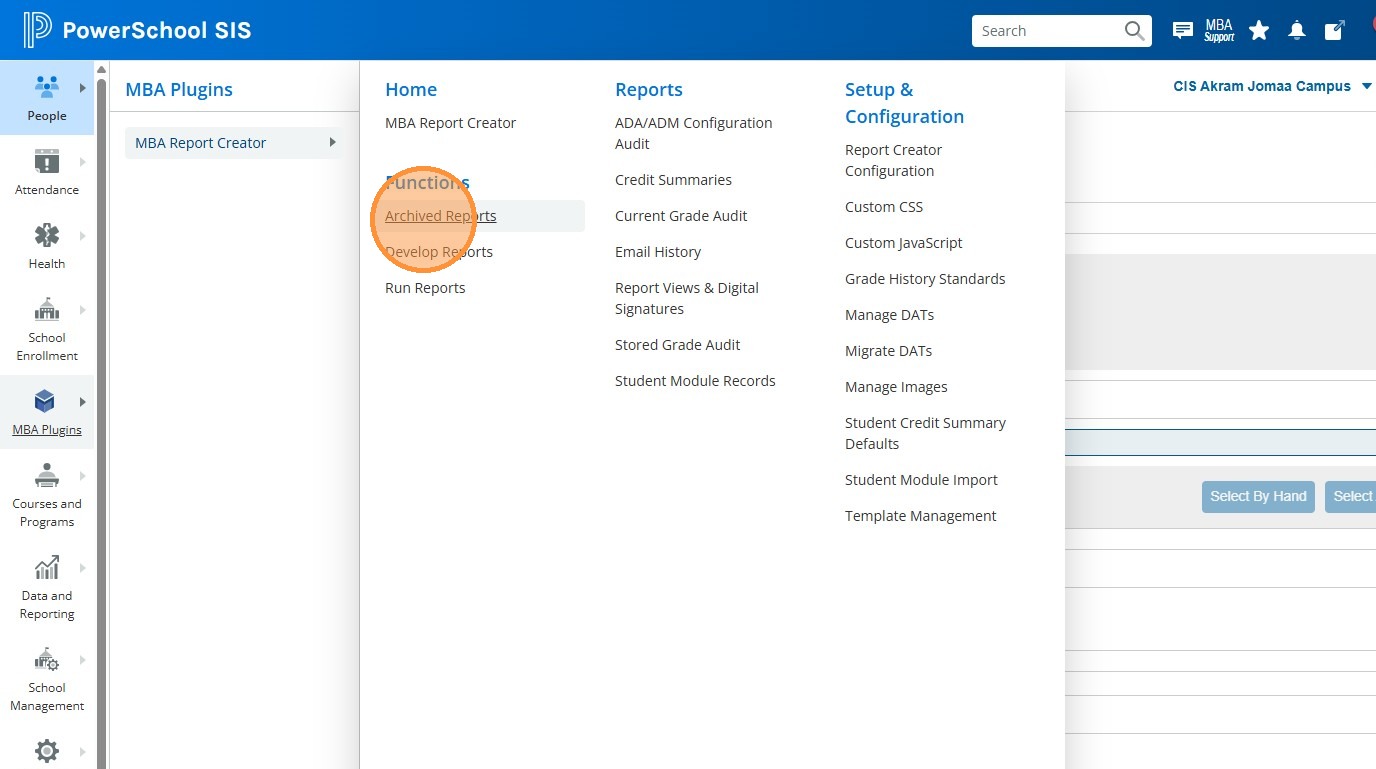Click the open-in-new-window icon in header
The height and width of the screenshot is (769, 1376).
(x=1334, y=31)
